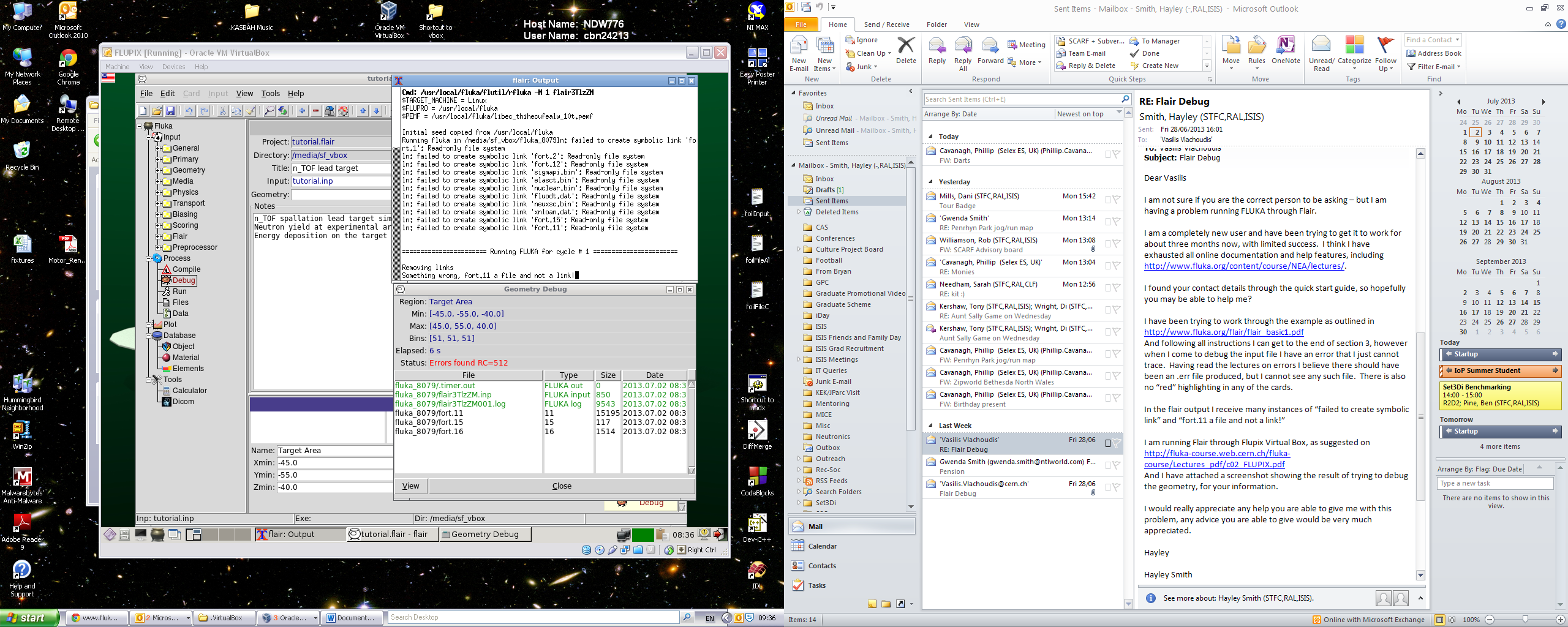
Task: Toggle flag on Williamson, Rob SCARF Advisory email
Action: (1117, 244)
